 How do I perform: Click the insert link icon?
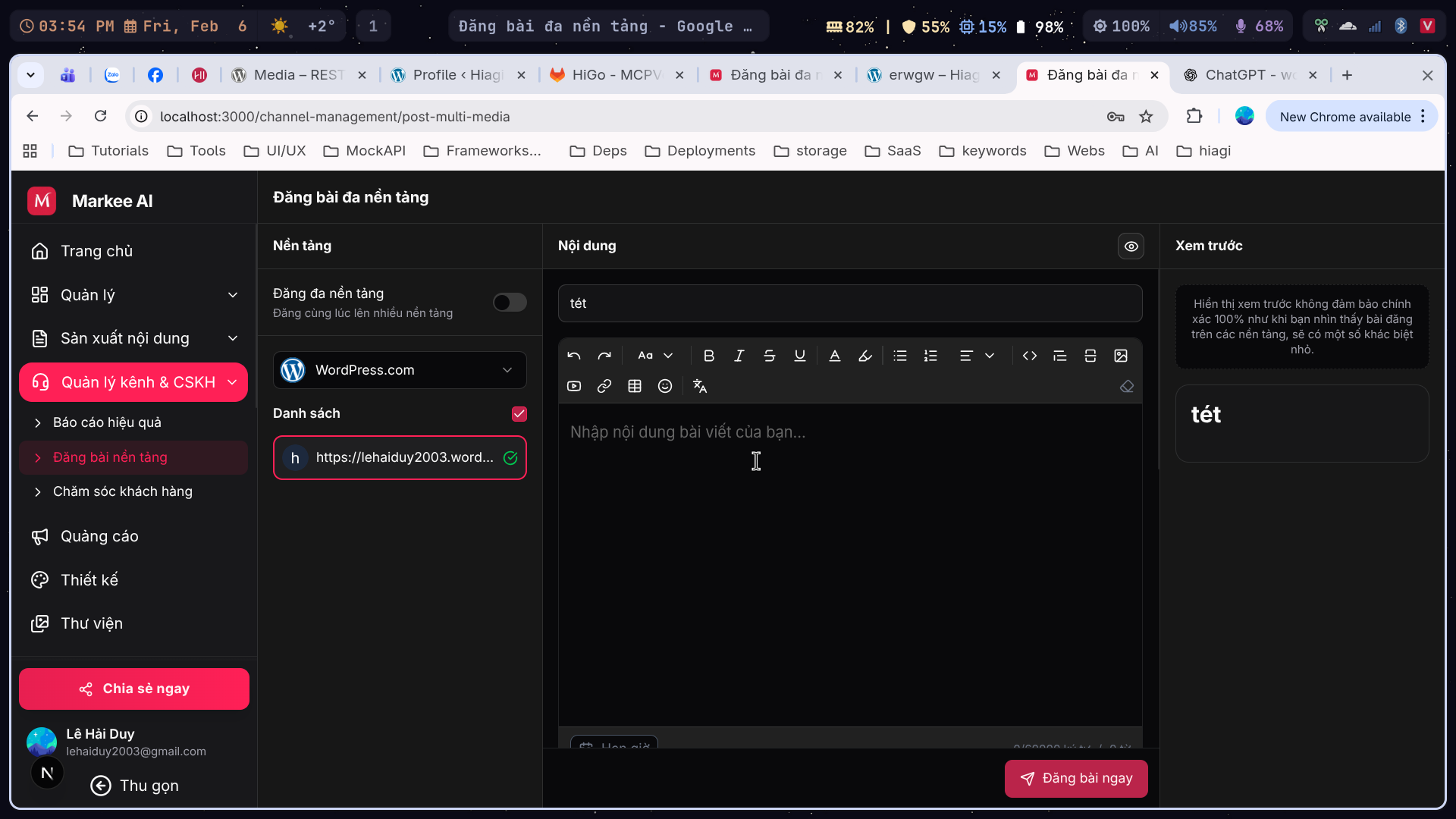(x=604, y=387)
